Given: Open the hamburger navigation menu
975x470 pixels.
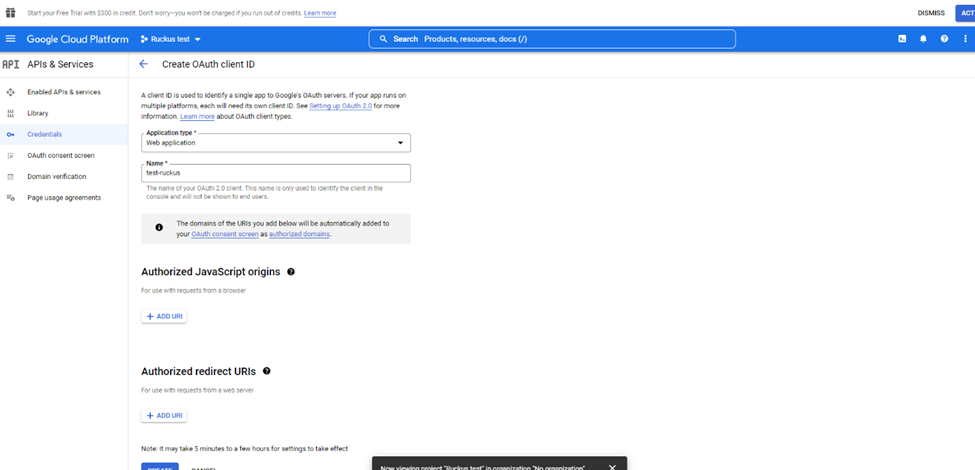Looking at the screenshot, I should click(10, 39).
